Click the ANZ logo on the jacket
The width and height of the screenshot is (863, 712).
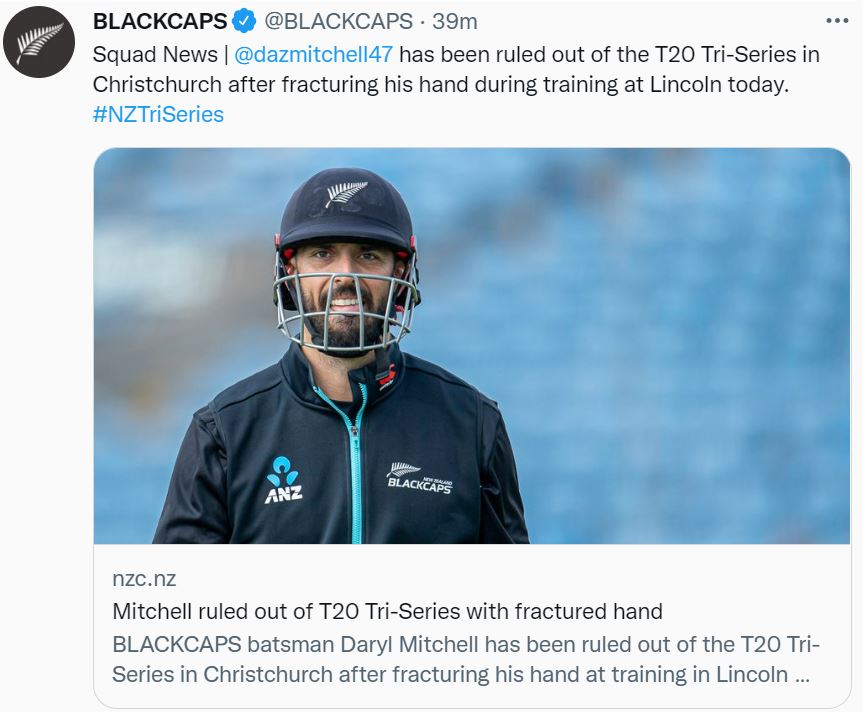[283, 480]
